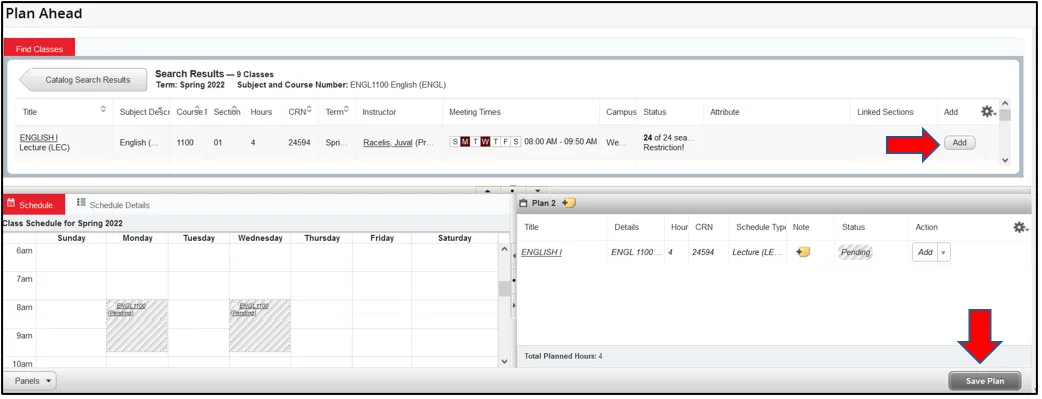
Task: Click the Instructor column header
Action: [x=379, y=112]
